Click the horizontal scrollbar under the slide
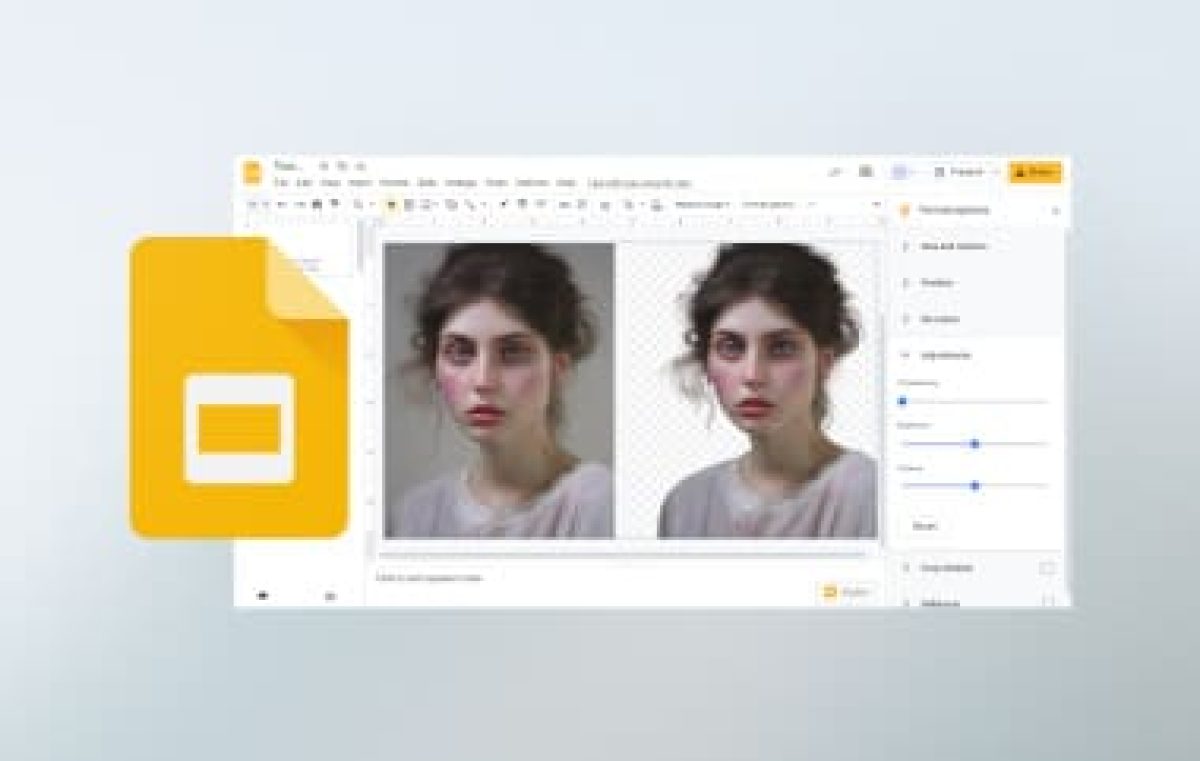1200x761 pixels. click(x=622, y=553)
